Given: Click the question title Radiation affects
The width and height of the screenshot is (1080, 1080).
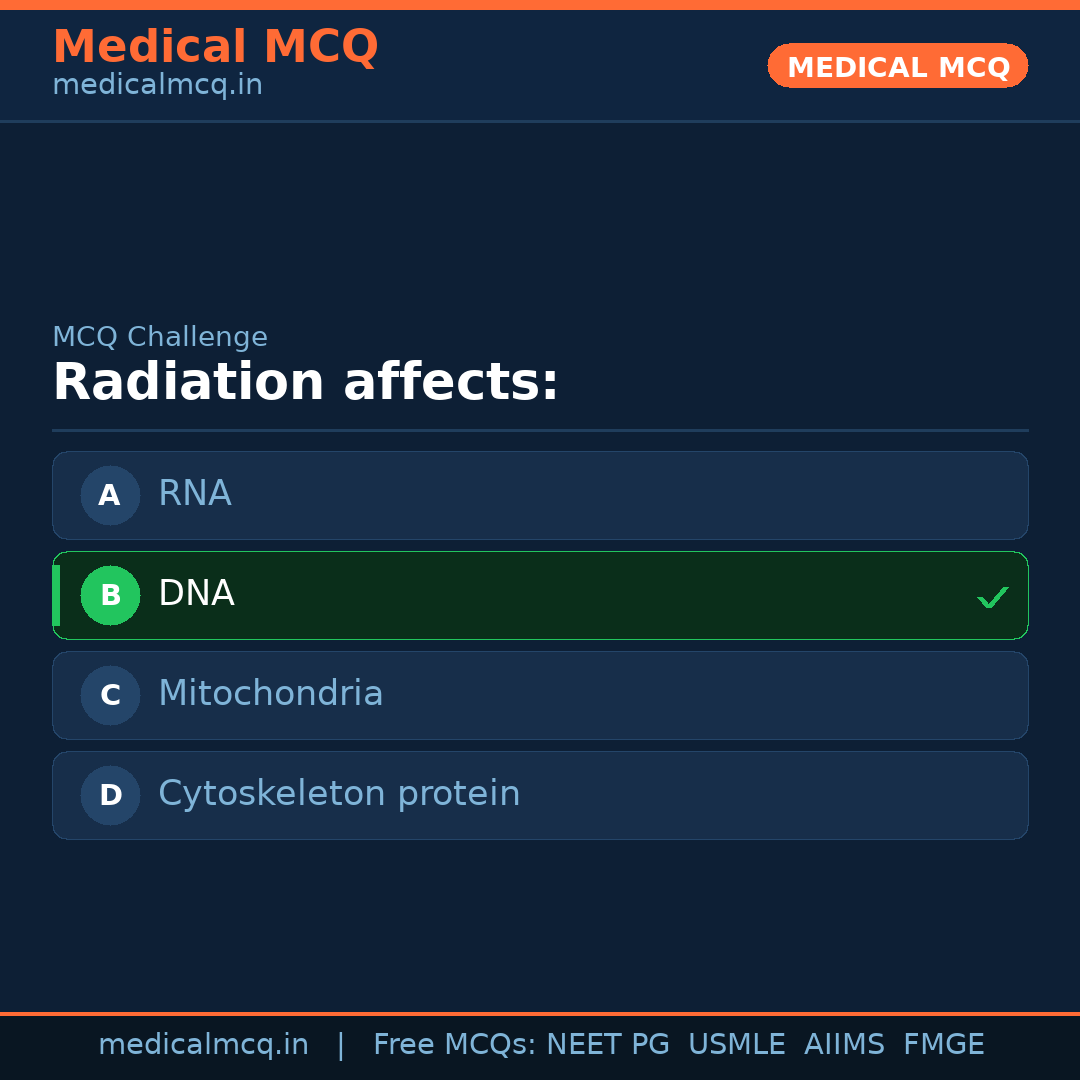Looking at the screenshot, I should [307, 381].
